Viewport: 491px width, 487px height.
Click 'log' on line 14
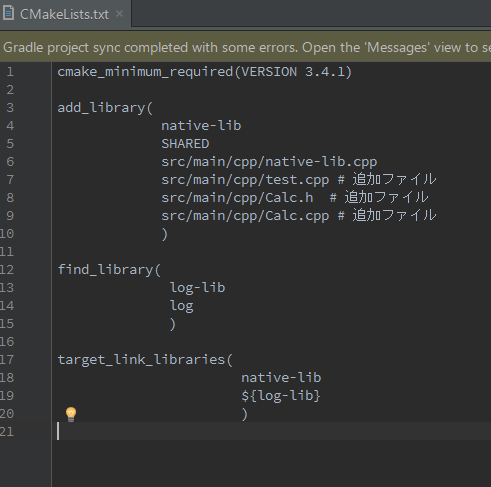point(181,306)
